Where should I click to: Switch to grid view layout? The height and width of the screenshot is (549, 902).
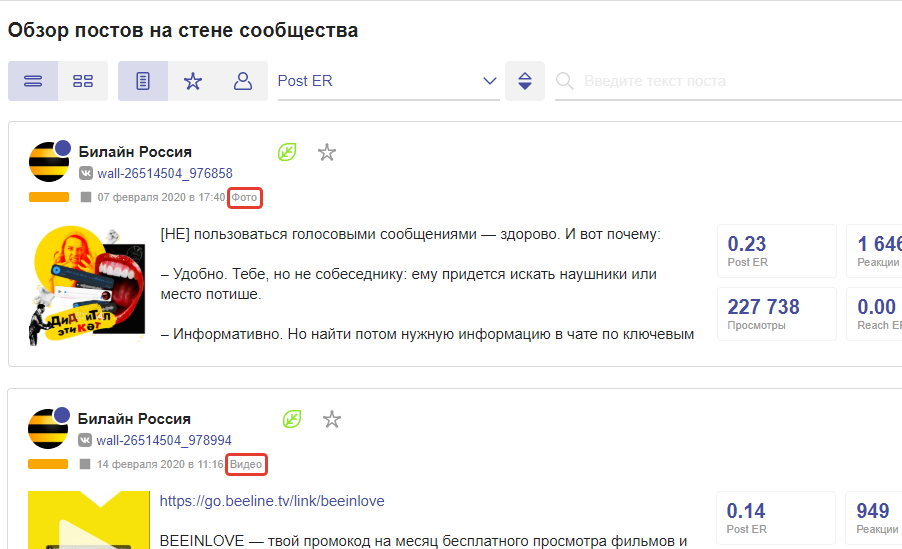83,81
